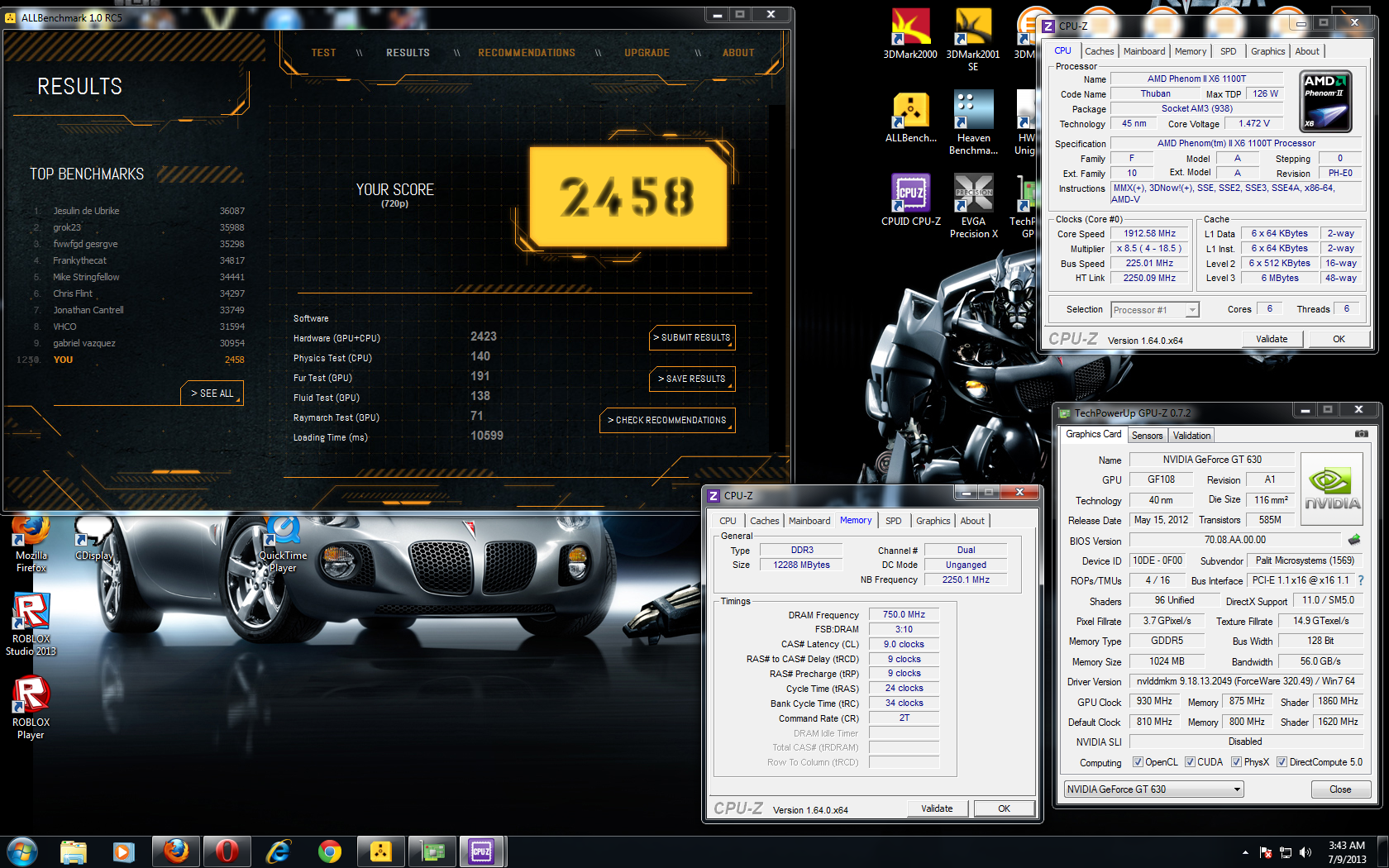Launch CPUID CPU-Z desktop icon

click(910, 200)
